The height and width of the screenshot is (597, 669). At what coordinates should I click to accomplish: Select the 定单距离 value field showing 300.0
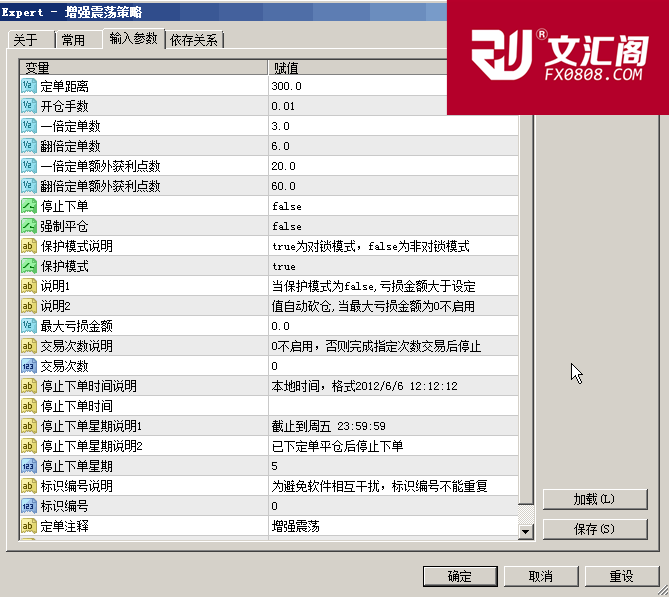point(390,87)
